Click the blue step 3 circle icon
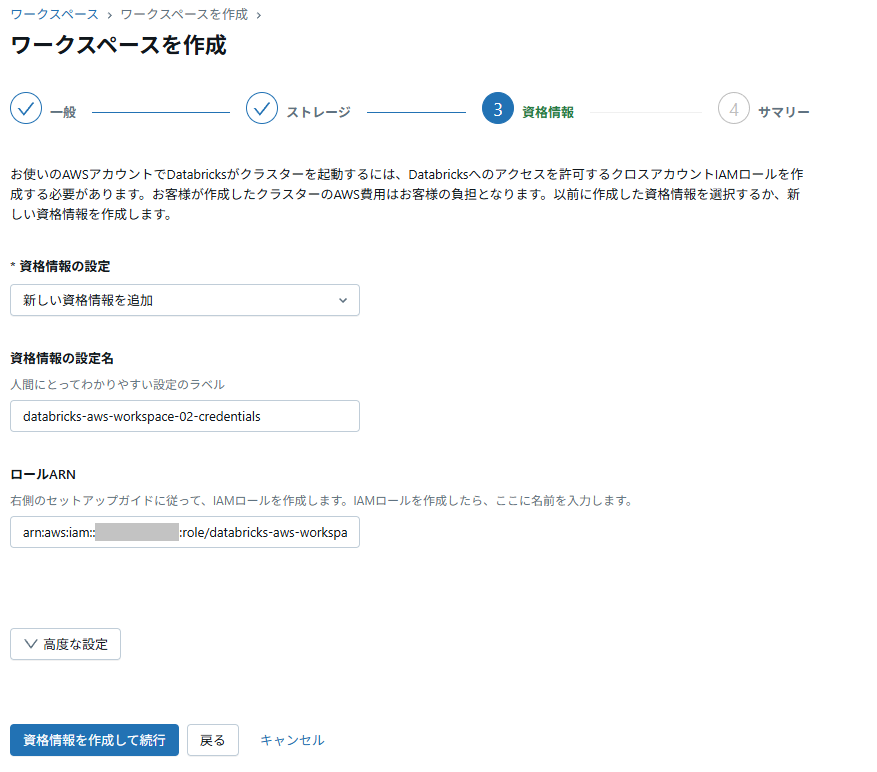 tap(498, 108)
